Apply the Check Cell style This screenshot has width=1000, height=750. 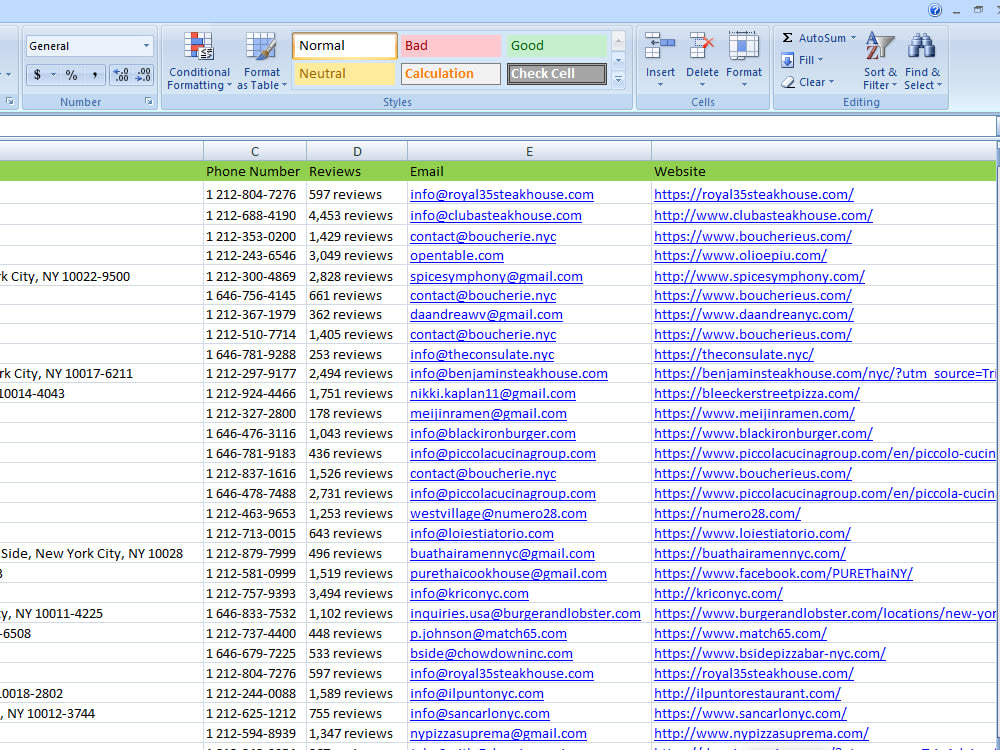556,73
